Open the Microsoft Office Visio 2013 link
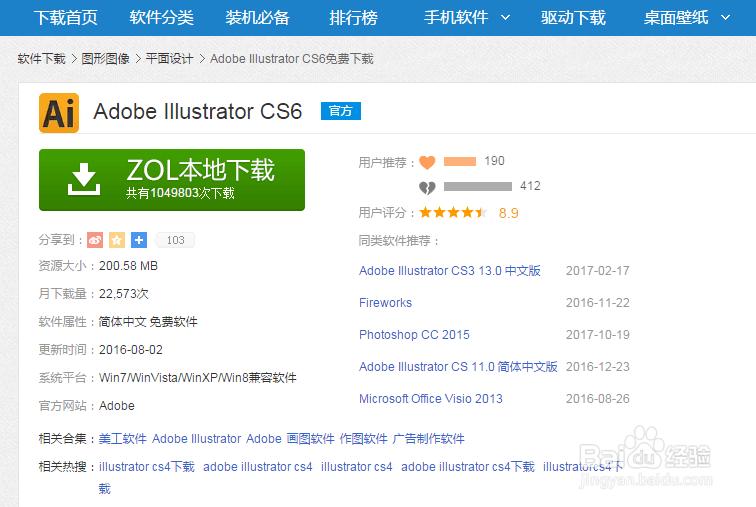This screenshot has height=507, width=756. pyautogui.click(x=431, y=399)
